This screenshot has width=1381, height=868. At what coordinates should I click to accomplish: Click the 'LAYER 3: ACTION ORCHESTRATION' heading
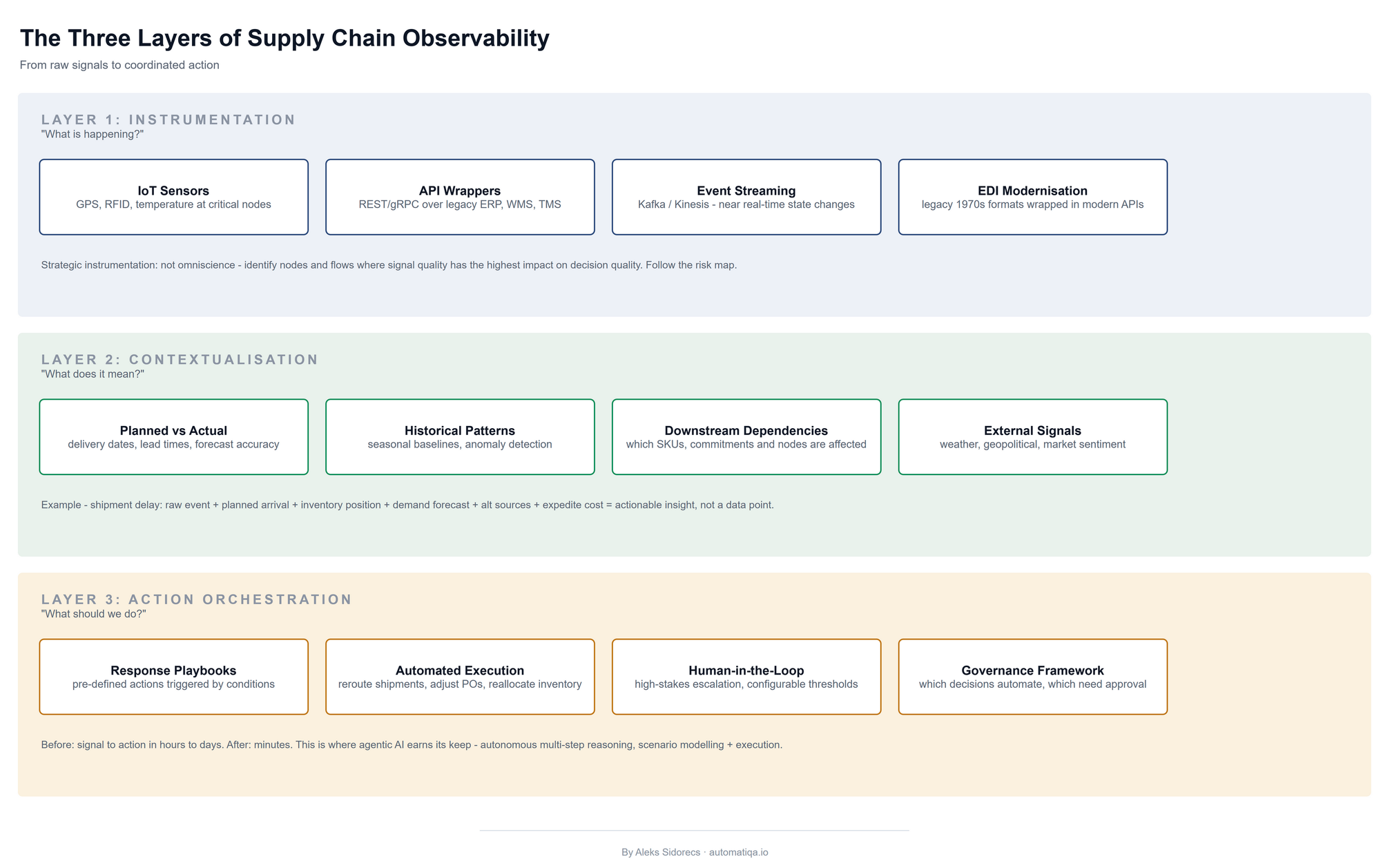pos(197,599)
